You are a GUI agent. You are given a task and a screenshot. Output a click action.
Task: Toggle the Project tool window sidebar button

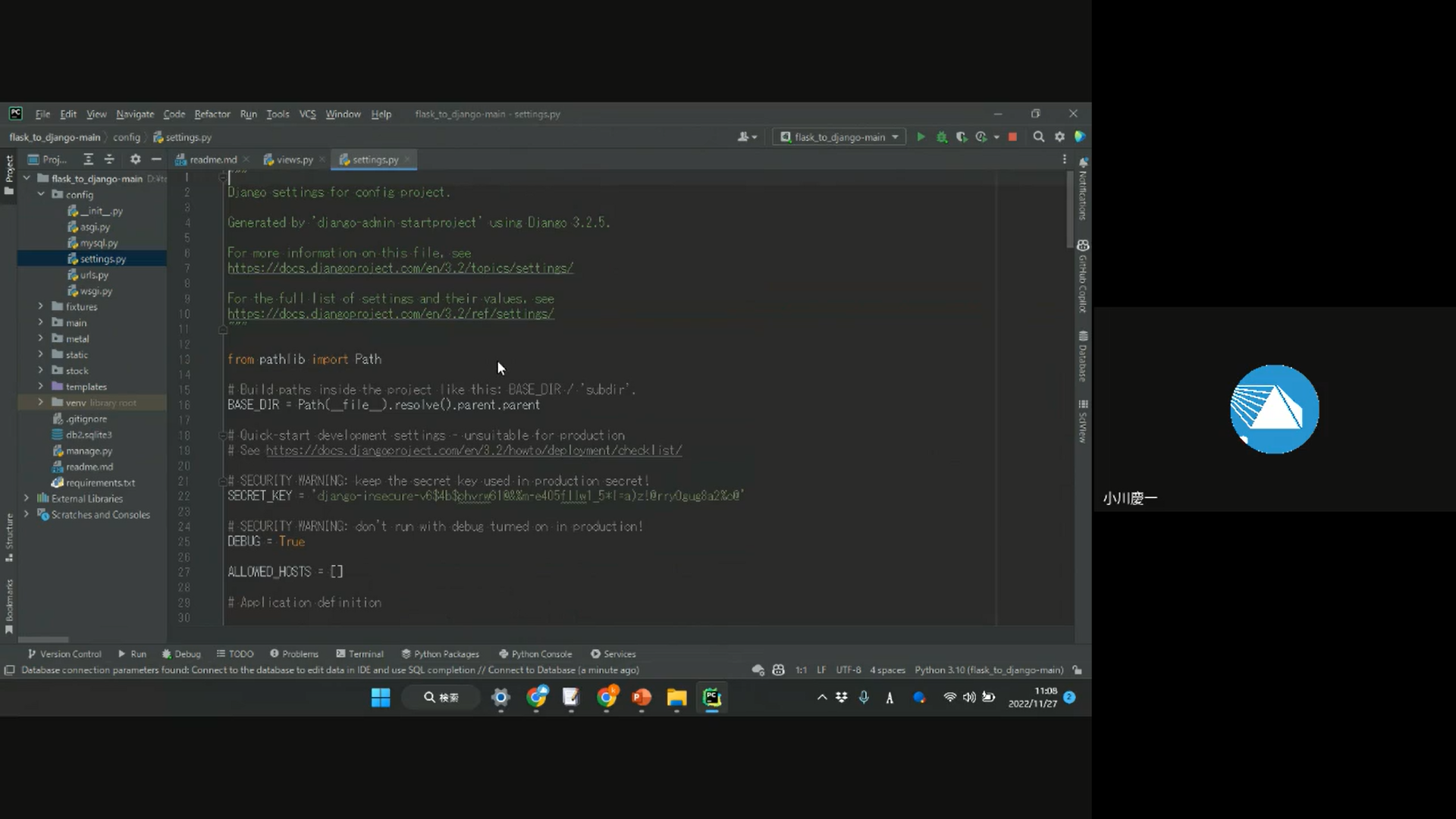[x=9, y=174]
